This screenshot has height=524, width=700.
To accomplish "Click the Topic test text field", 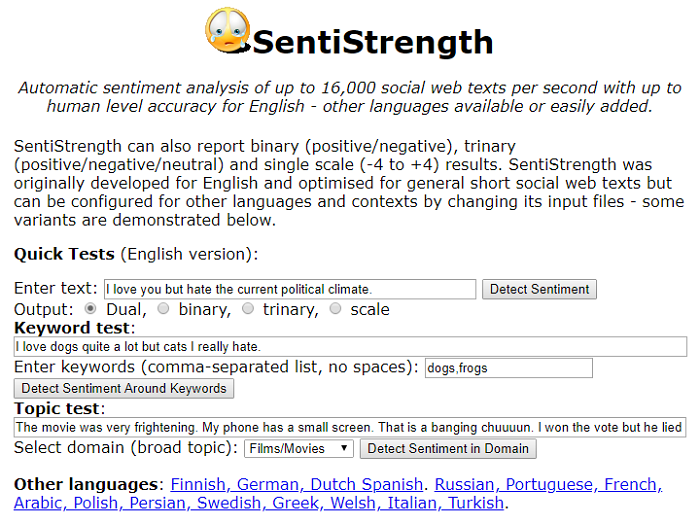I will pos(350,427).
